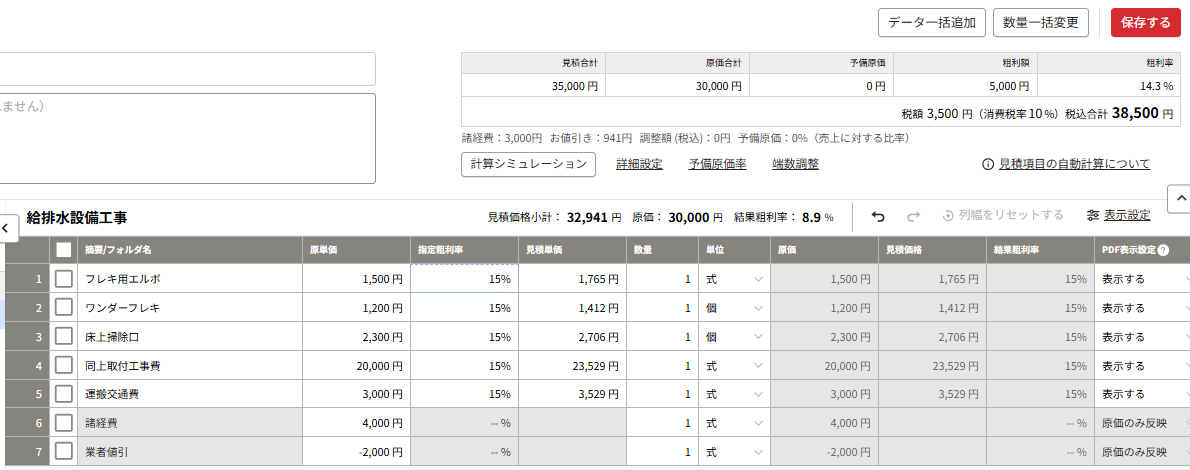The image size is (1190, 470).
Task: Tick the checkbox for フレキ用エルボ row
Action: pyautogui.click(x=64, y=279)
